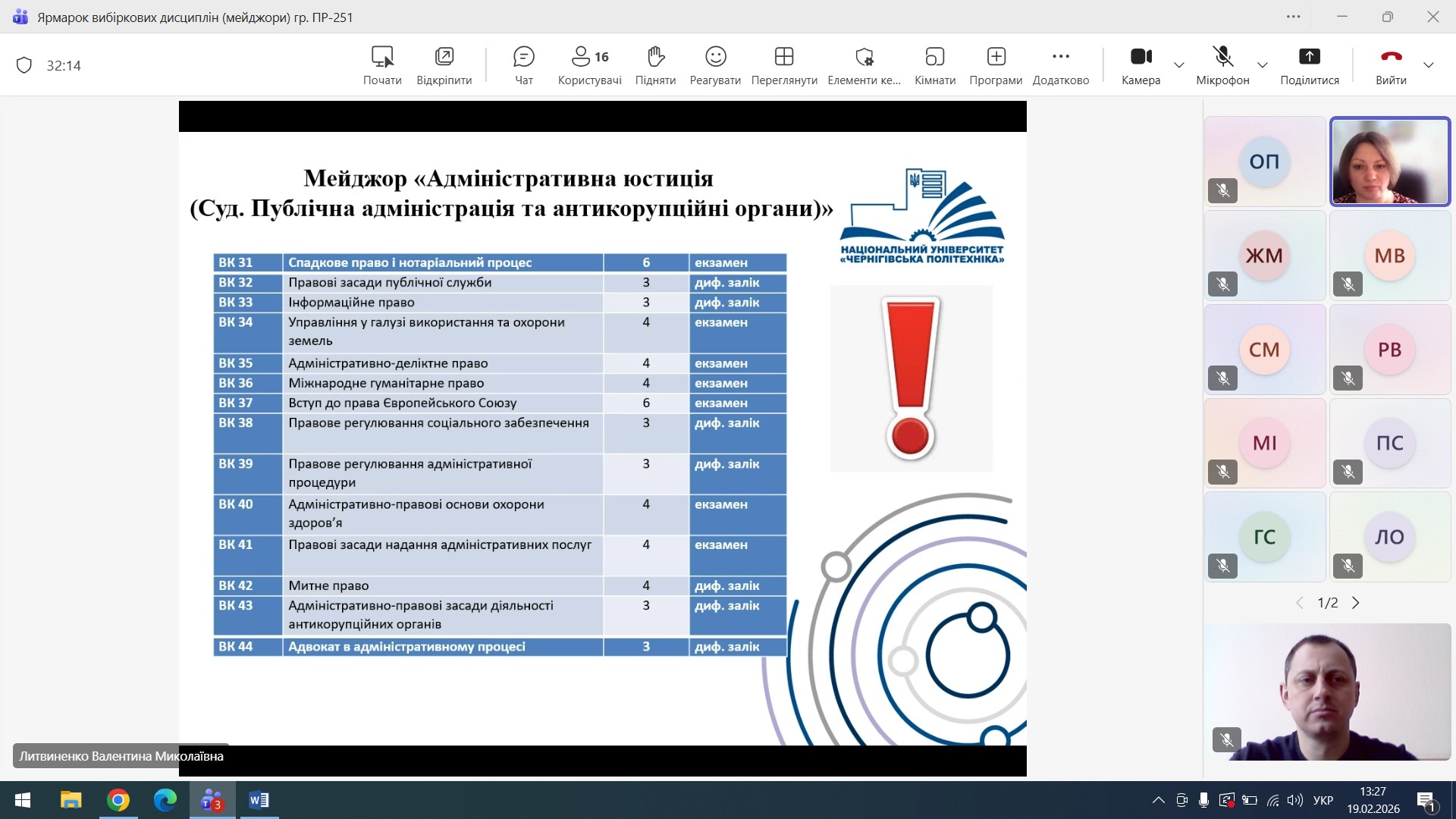Share screen with Поділитися button
The height and width of the screenshot is (819, 1456).
pos(1309,64)
